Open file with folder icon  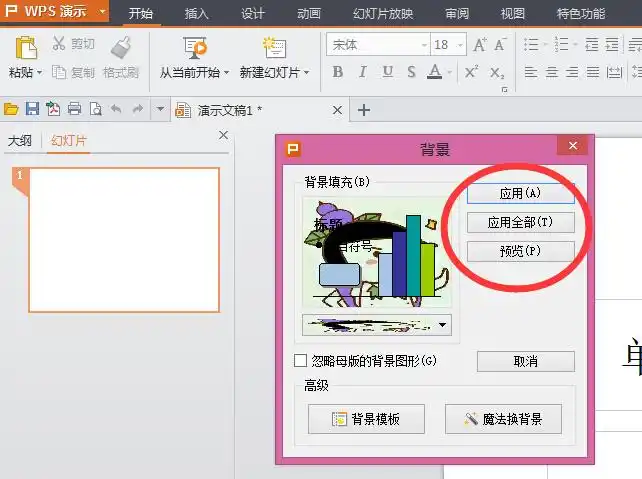pyautogui.click(x=11, y=109)
